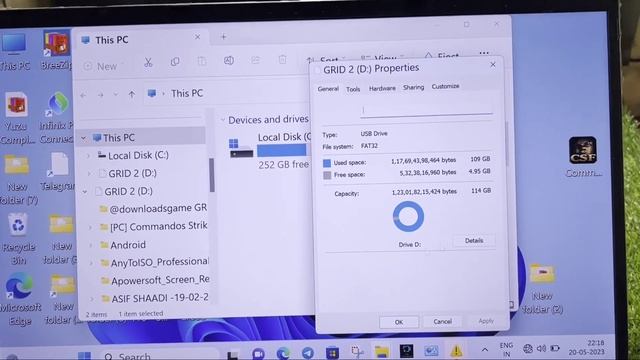Open Infinix PC Connection desktop shortcut
This screenshot has width=640, height=360.
[x=57, y=118]
